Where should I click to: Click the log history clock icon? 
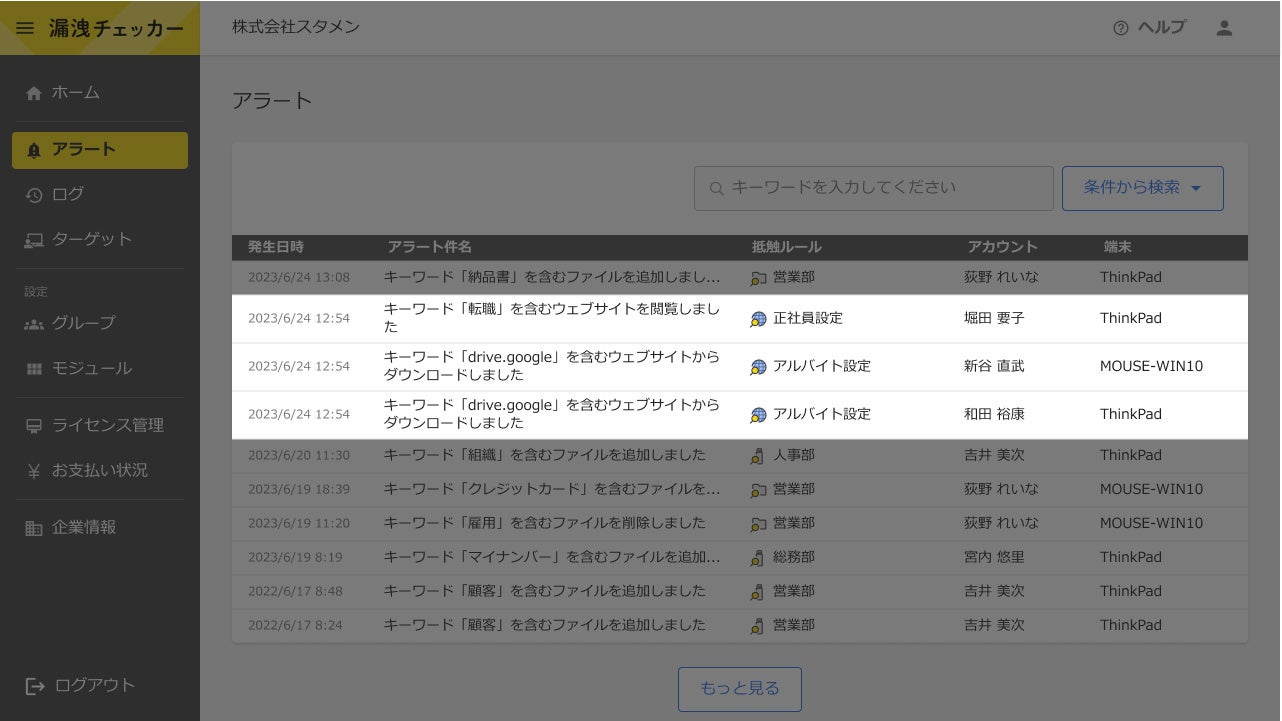tap(34, 195)
